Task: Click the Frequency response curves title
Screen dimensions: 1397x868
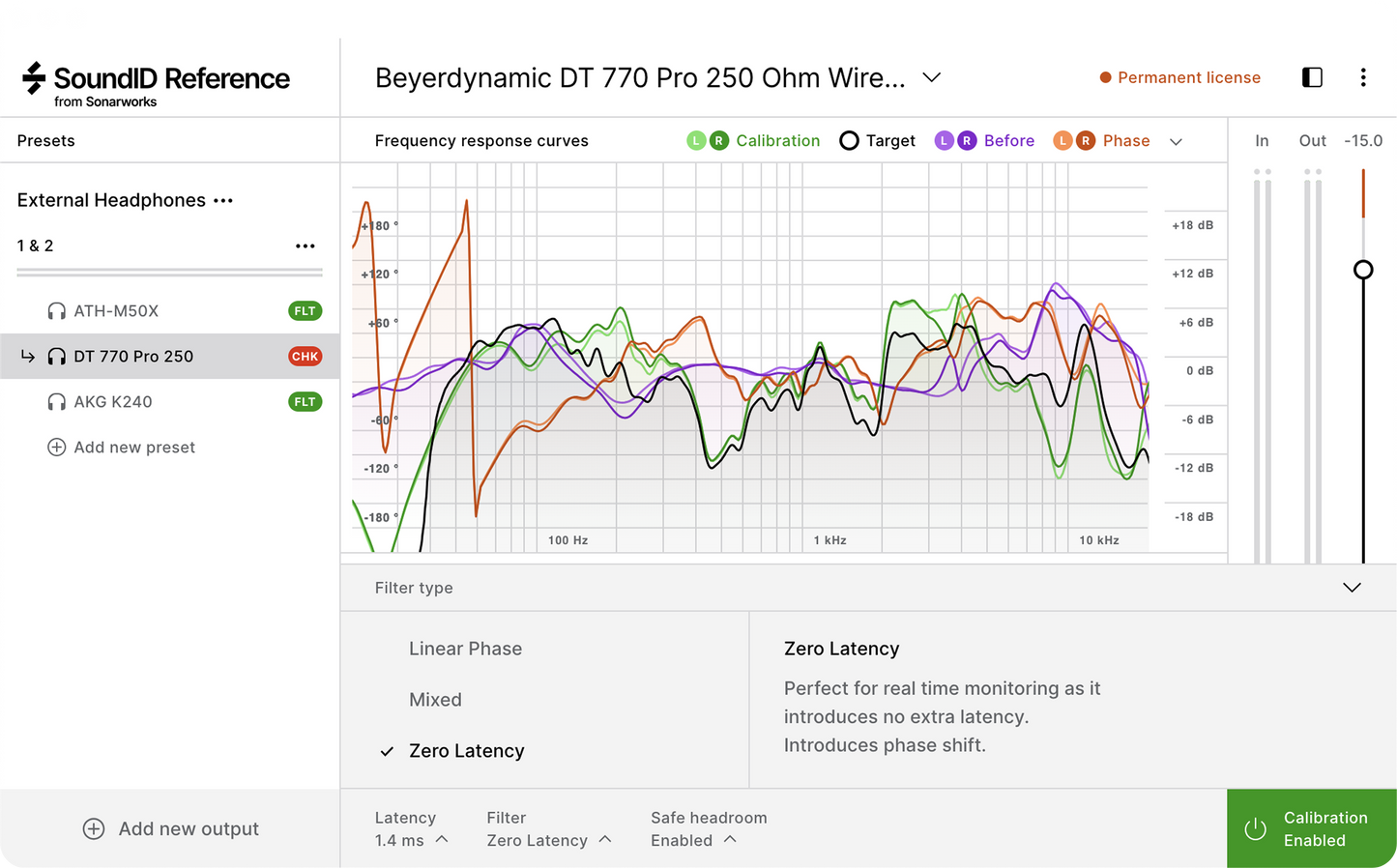Action: click(481, 141)
